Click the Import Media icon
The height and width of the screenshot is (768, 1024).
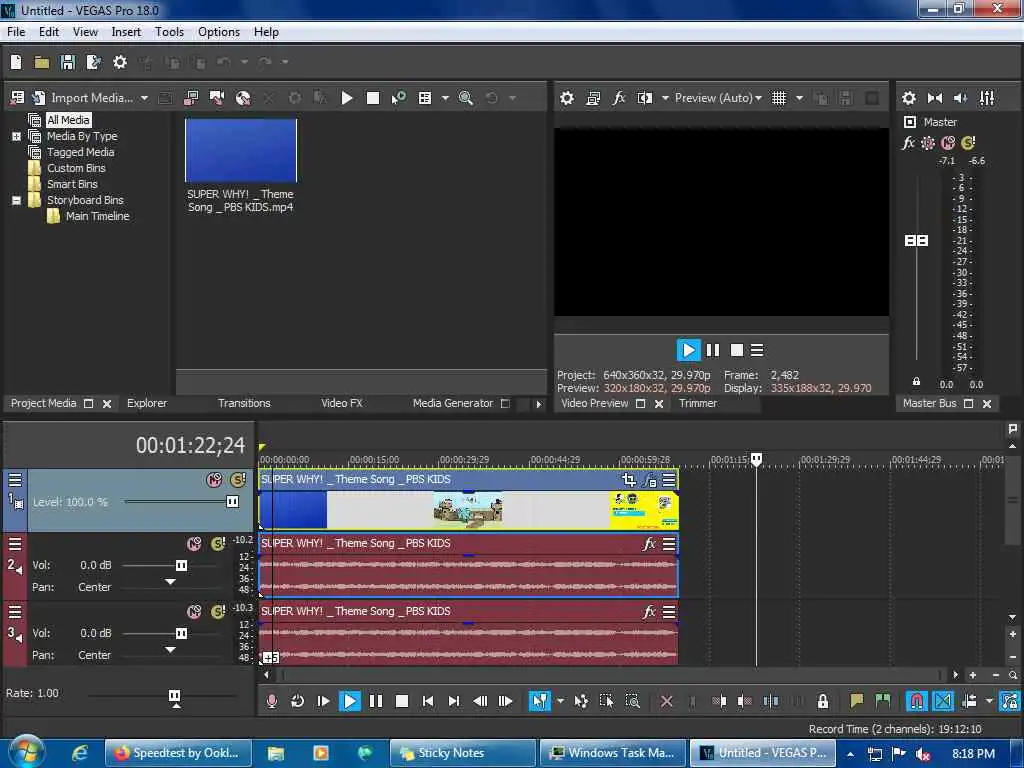(x=38, y=98)
